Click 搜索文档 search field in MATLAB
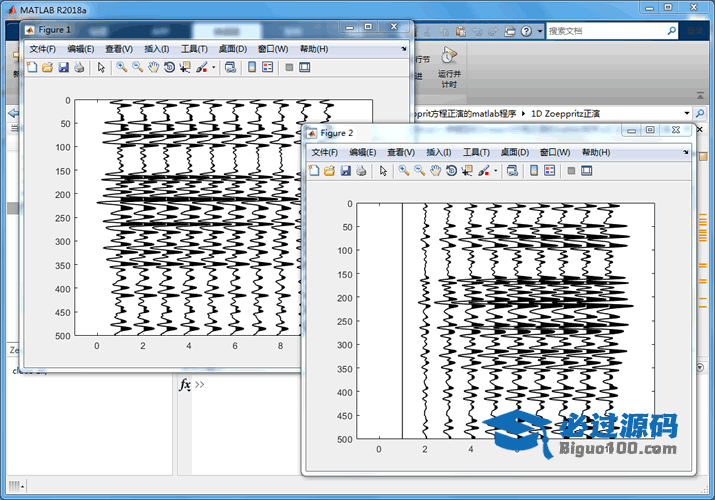The image size is (715, 500). click(606, 31)
